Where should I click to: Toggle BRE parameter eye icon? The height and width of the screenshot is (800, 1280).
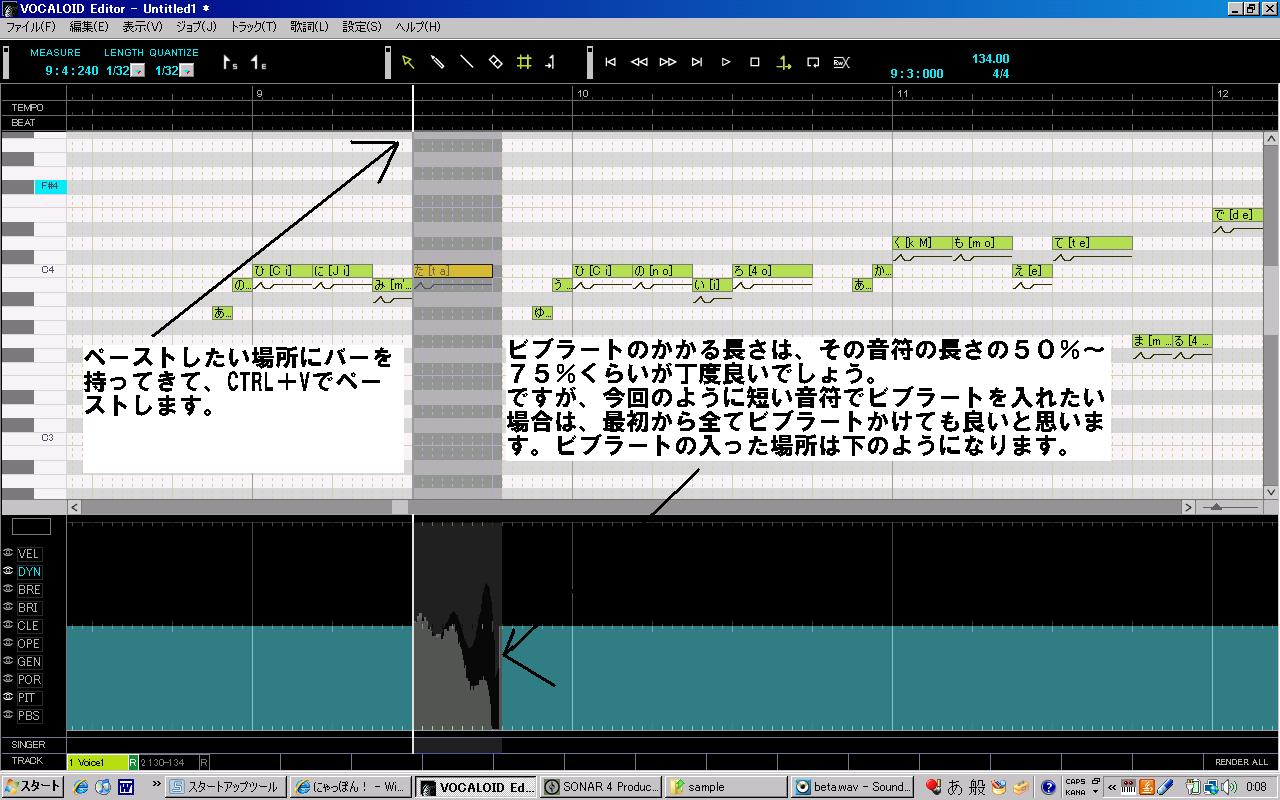coord(8,589)
